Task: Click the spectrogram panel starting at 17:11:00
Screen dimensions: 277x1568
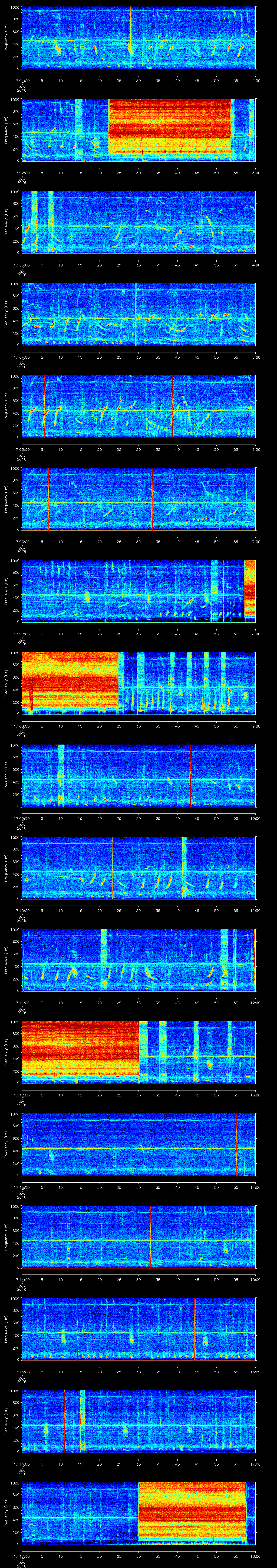Action: (138, 960)
